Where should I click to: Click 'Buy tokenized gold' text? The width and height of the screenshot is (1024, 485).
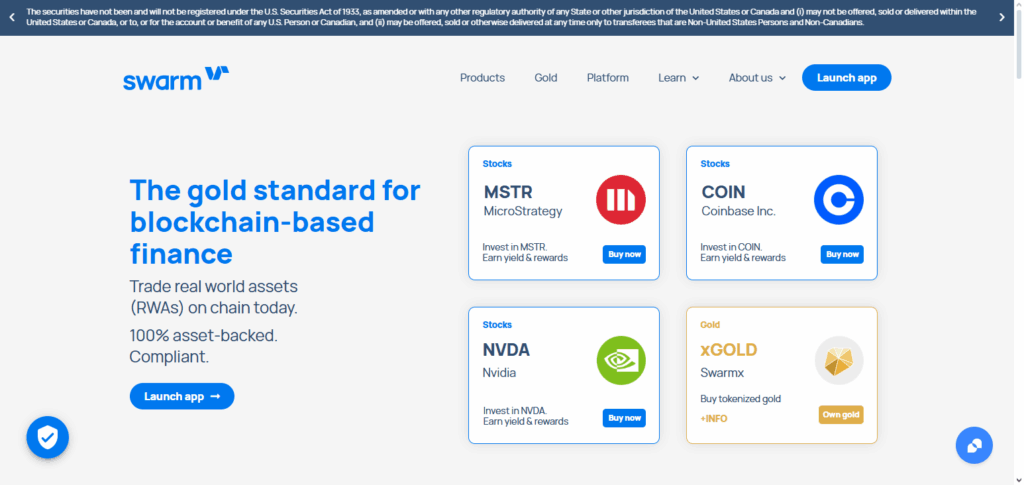click(741, 399)
